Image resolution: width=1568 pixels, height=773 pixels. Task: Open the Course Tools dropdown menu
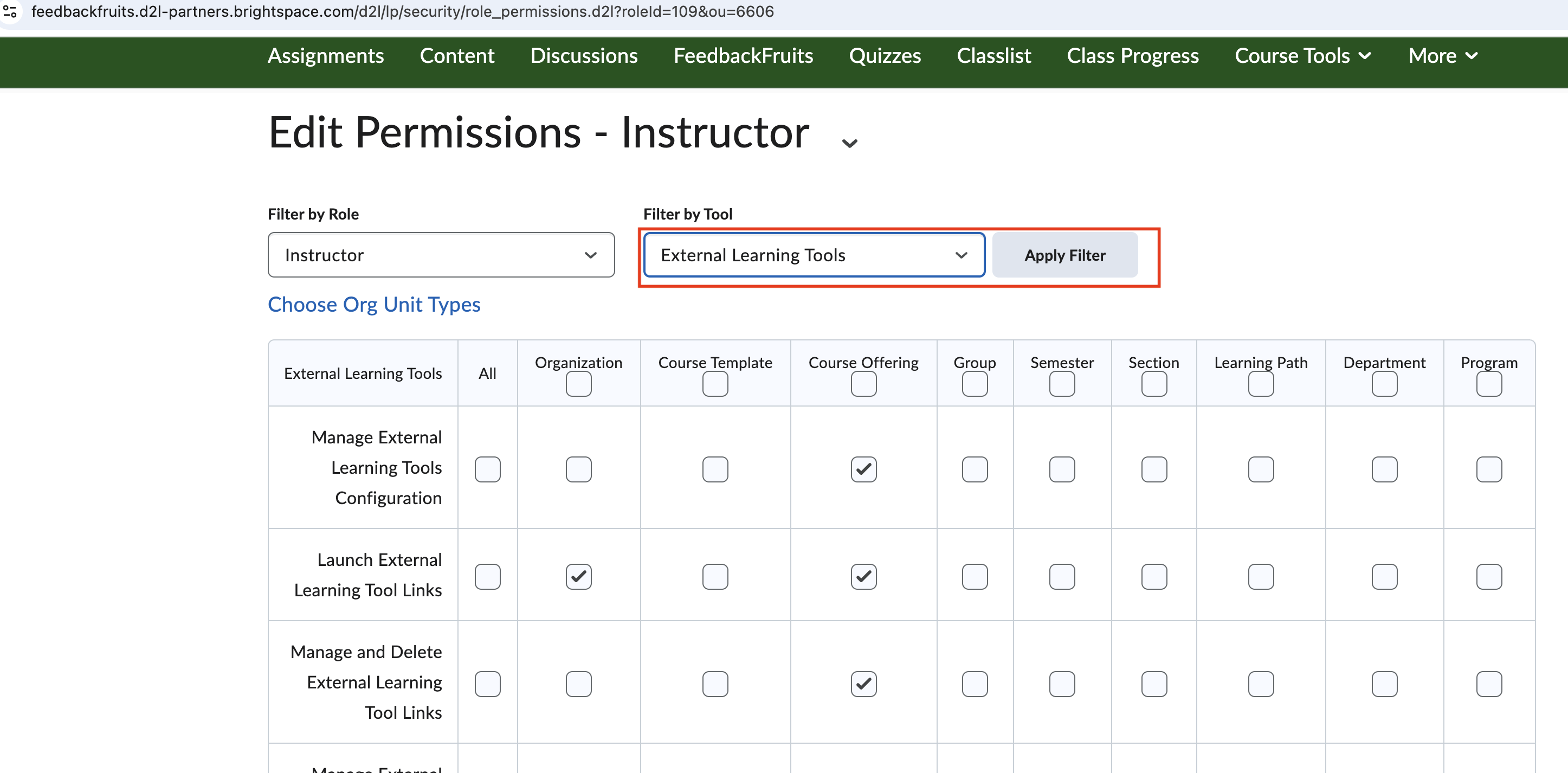point(1303,55)
